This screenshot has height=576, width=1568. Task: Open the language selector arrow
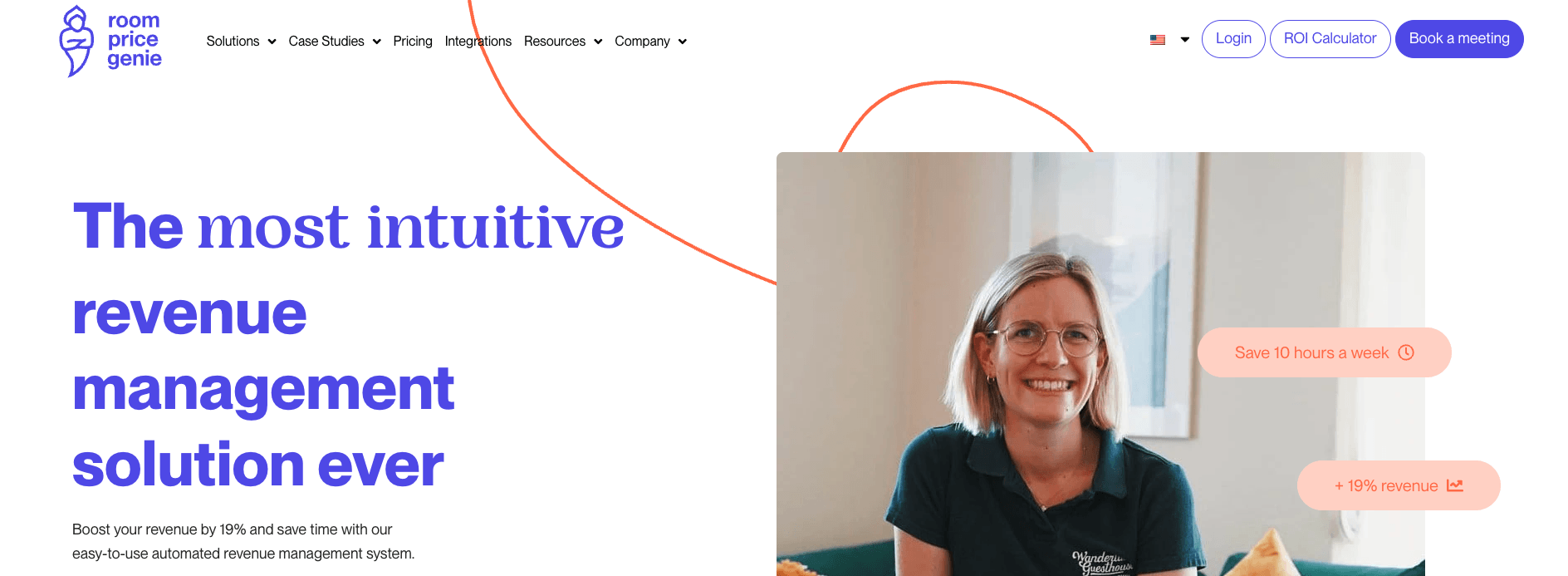pyautogui.click(x=1185, y=40)
